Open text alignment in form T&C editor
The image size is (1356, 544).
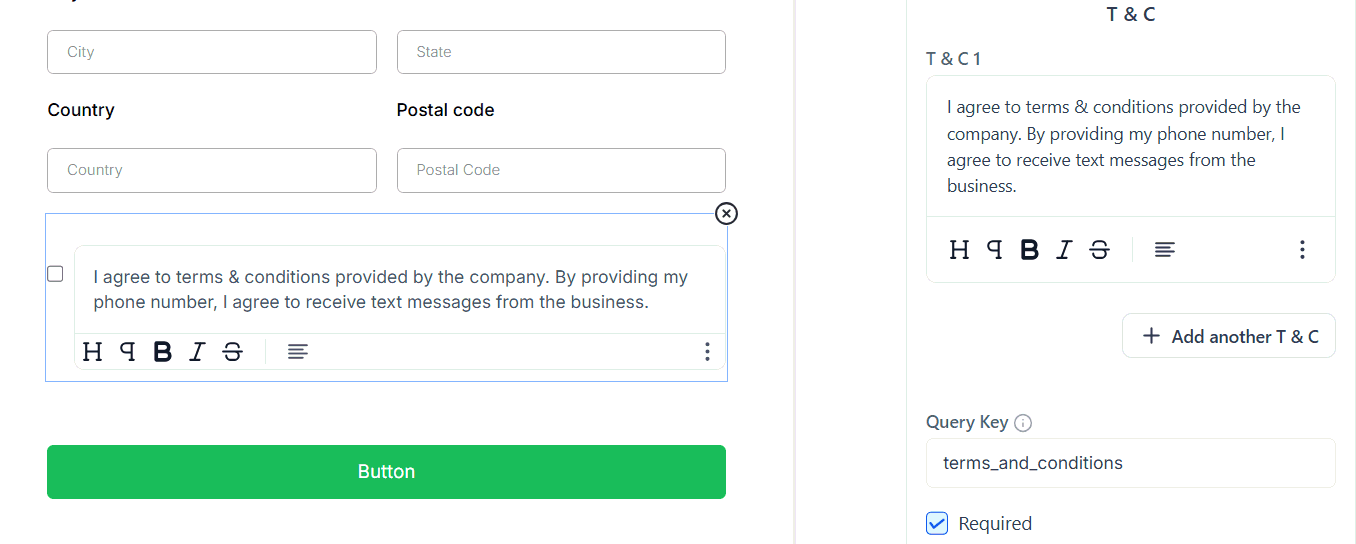[297, 351]
